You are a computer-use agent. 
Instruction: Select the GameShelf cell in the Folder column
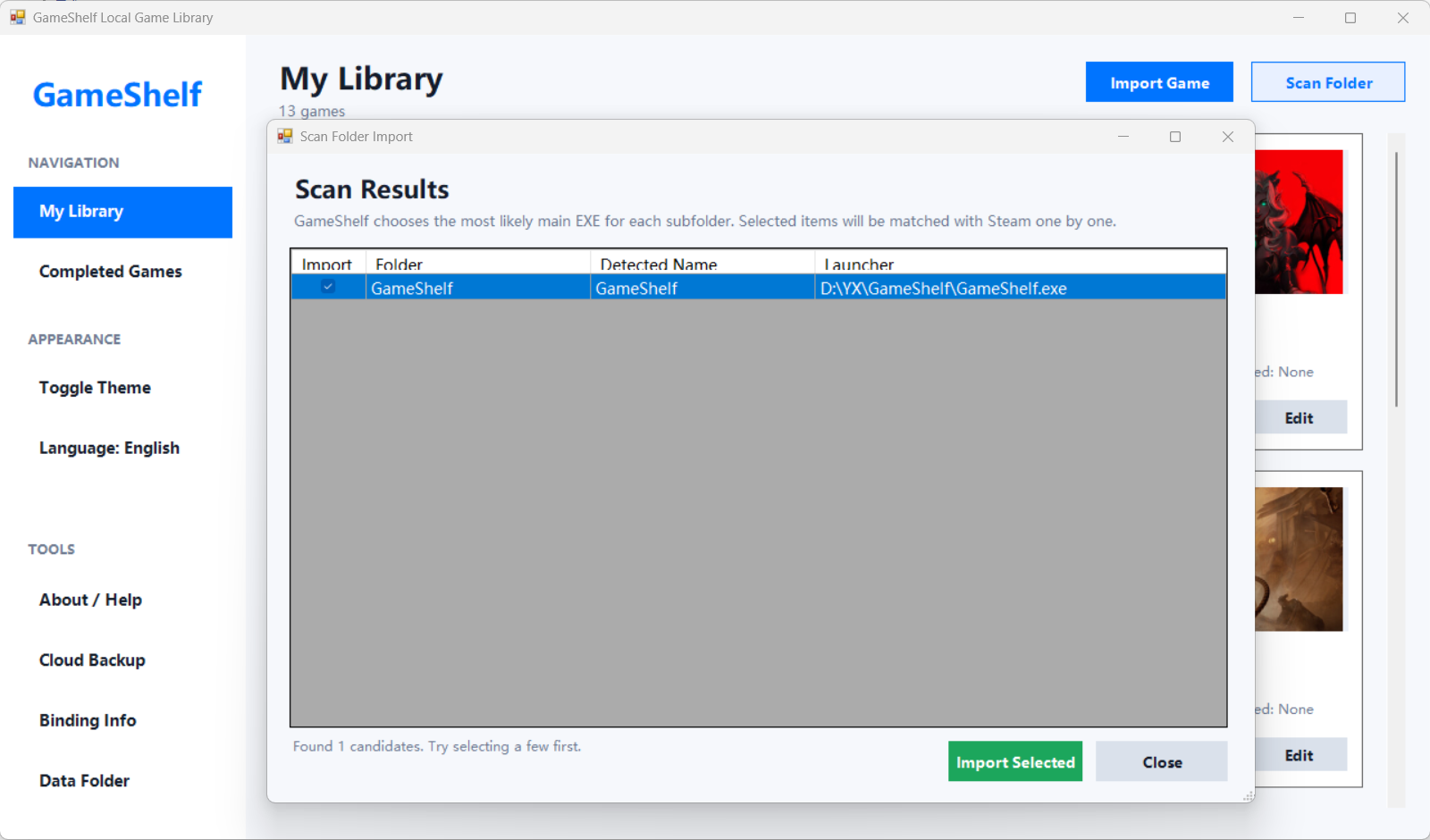(478, 288)
